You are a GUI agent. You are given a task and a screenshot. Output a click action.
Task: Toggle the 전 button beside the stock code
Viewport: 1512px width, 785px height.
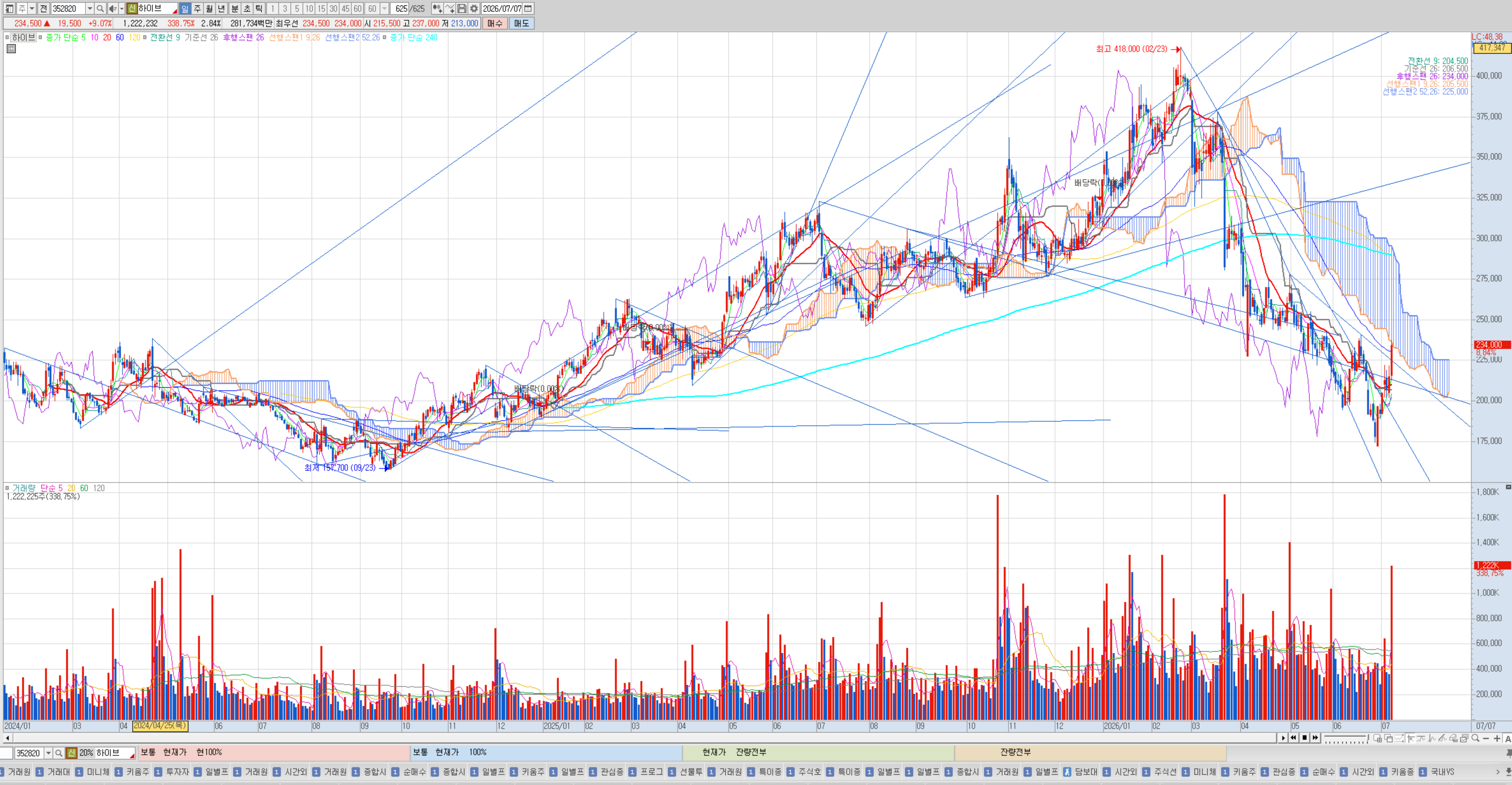43,9
